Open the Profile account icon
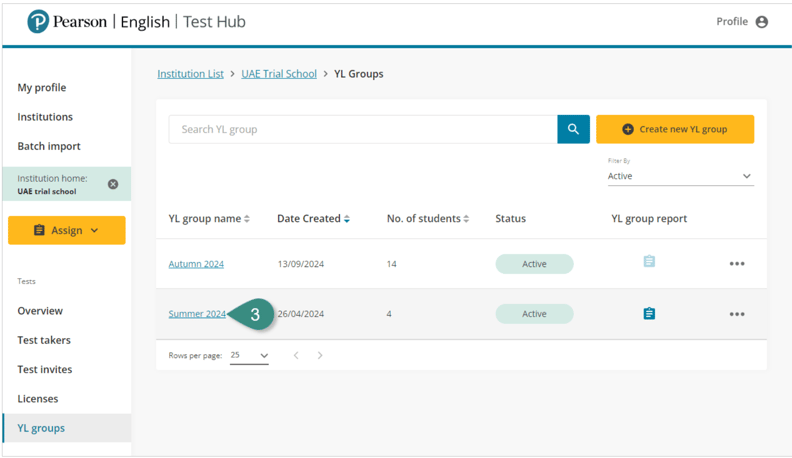Image resolution: width=792 pixels, height=458 pixels. 762,22
